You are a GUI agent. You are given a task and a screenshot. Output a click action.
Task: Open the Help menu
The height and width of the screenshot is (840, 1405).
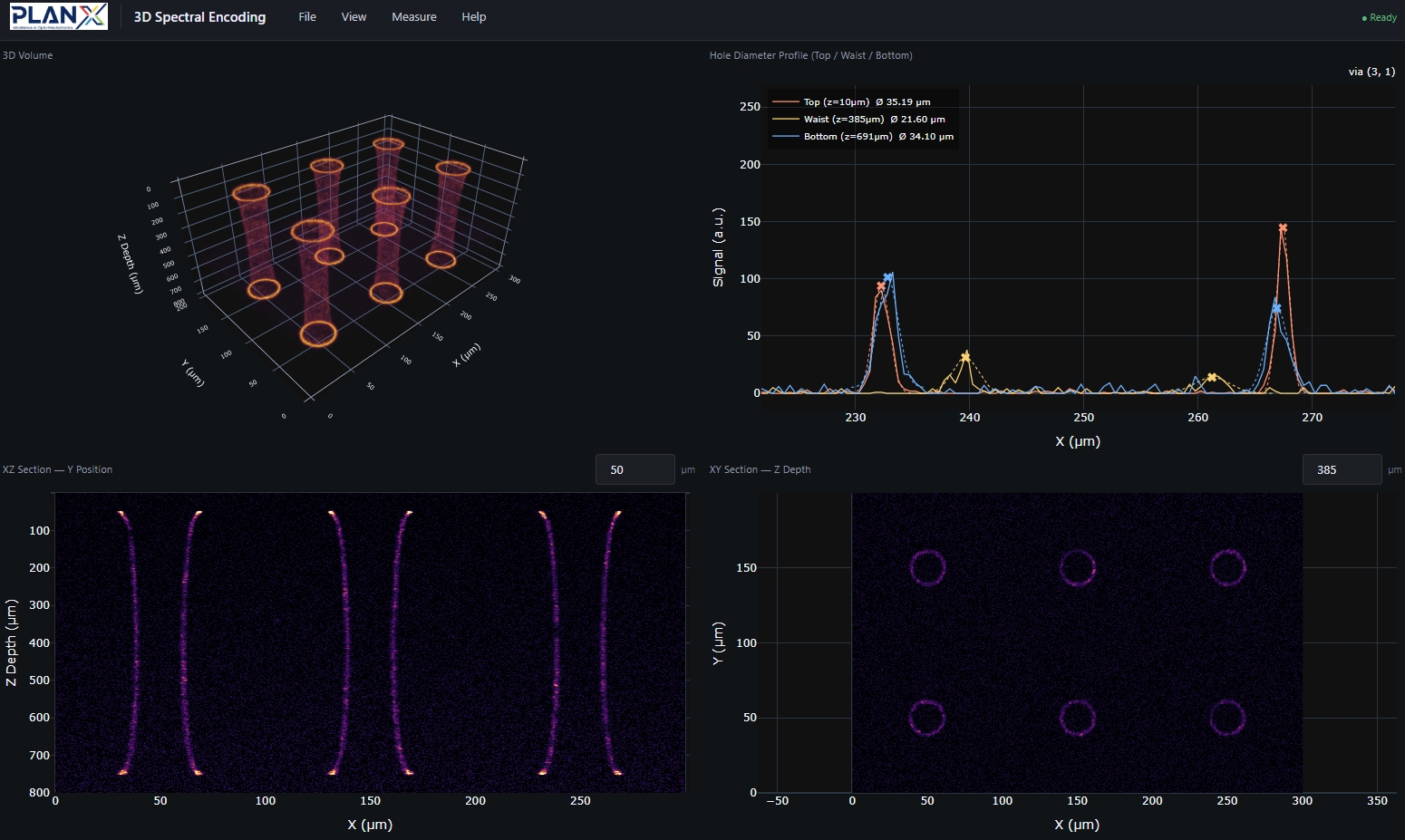click(x=474, y=17)
